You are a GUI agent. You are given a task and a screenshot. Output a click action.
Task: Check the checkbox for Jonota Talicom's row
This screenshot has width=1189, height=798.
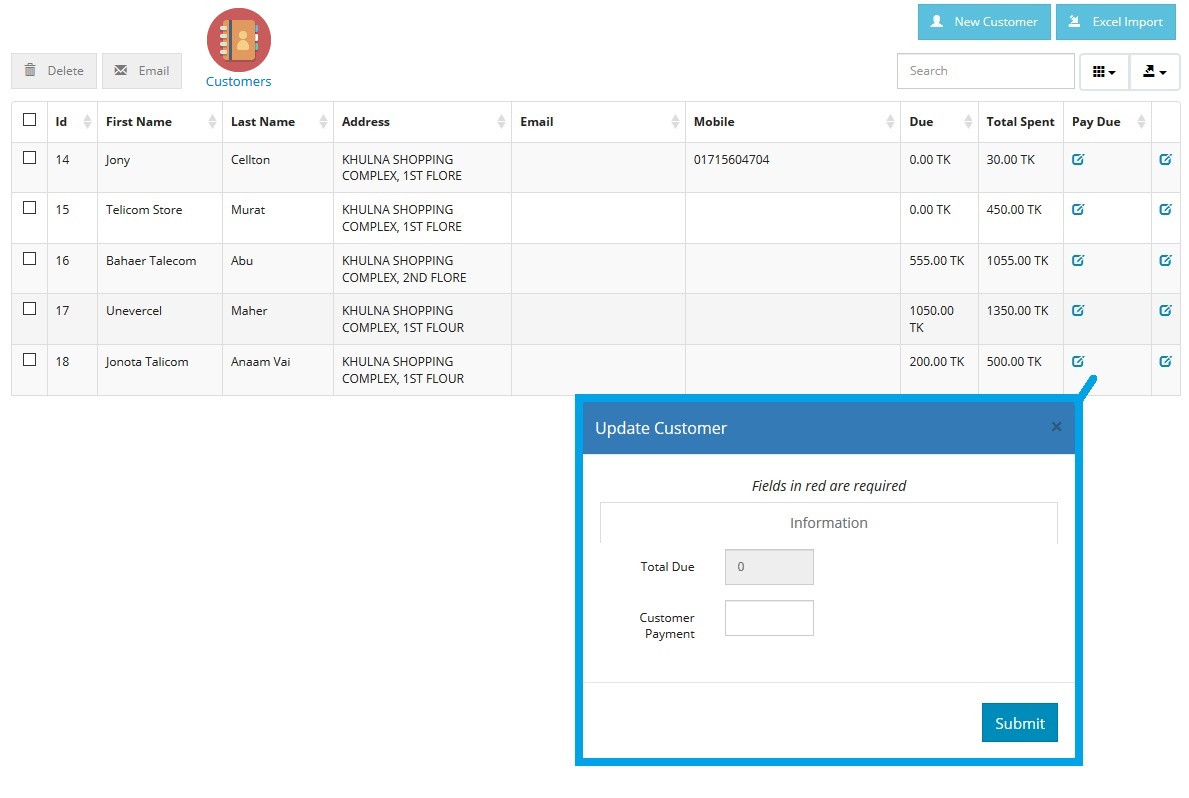tap(29, 360)
